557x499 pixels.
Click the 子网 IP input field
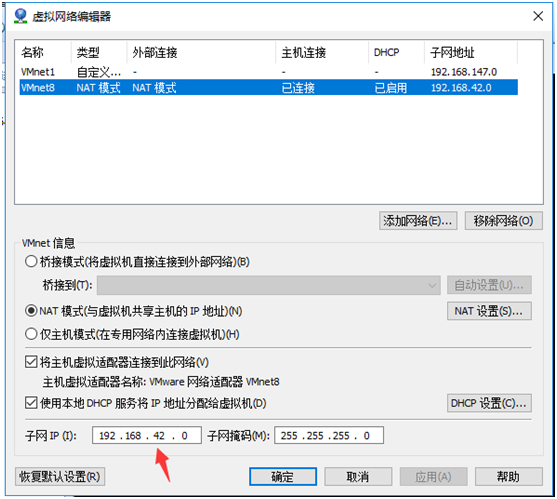click(x=147, y=435)
